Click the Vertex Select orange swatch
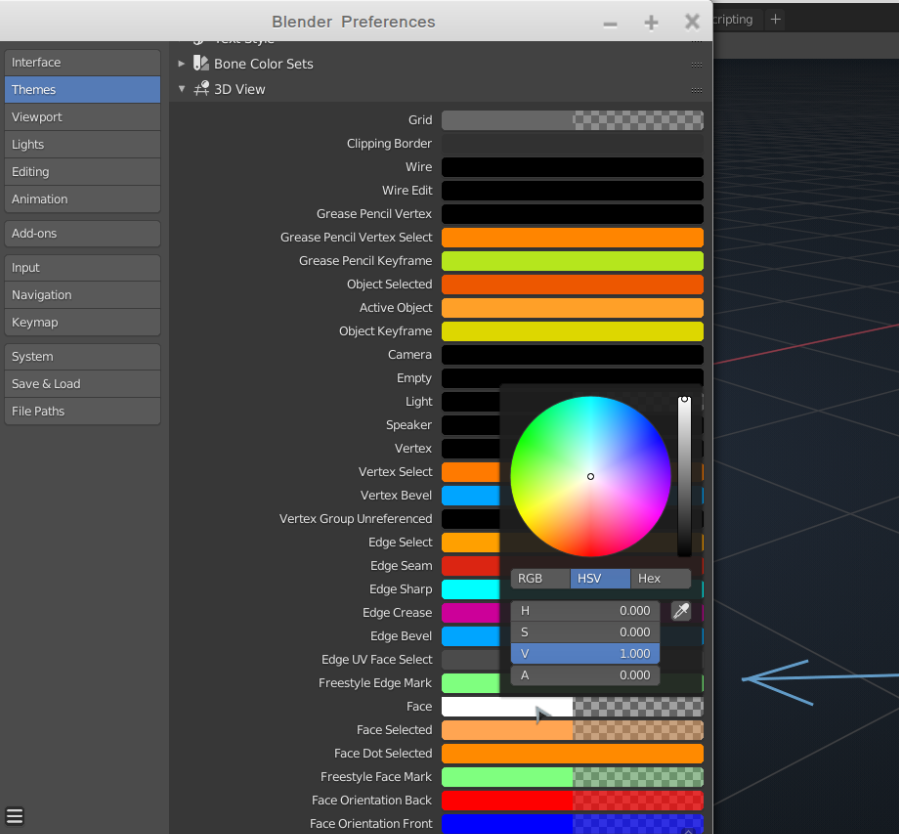This screenshot has width=899, height=834. [x=470, y=472]
